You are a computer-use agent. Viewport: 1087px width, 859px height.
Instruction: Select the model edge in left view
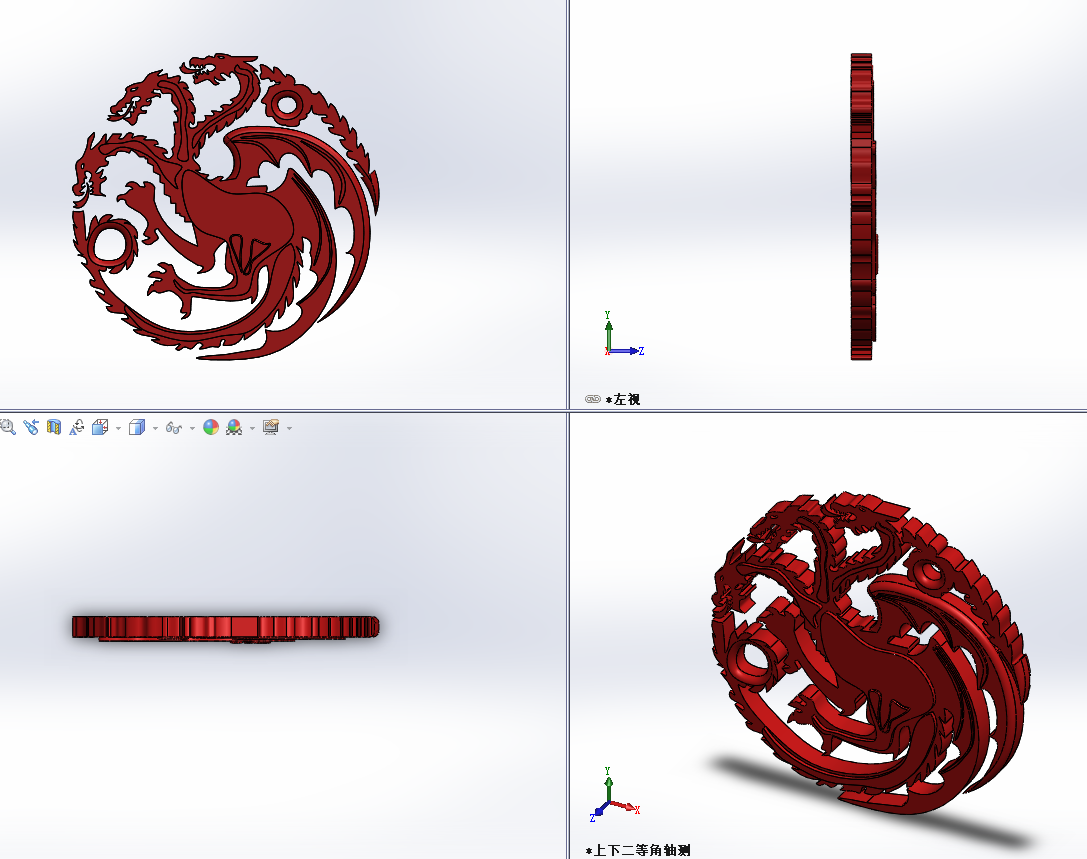coord(863,207)
